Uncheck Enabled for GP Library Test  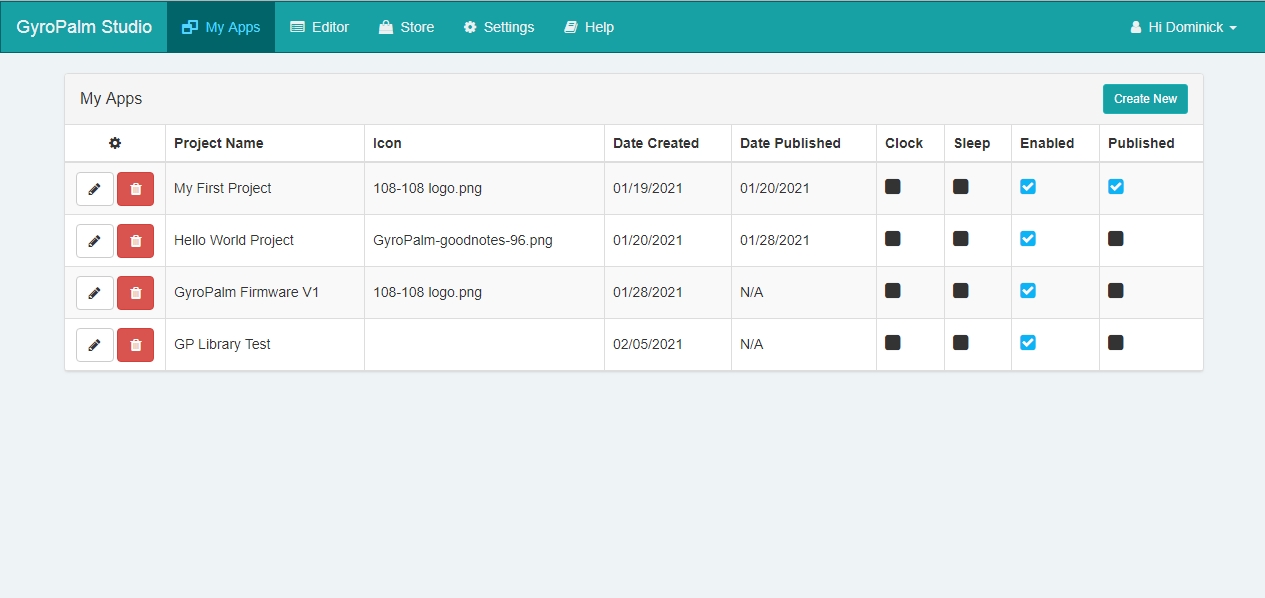1028,342
